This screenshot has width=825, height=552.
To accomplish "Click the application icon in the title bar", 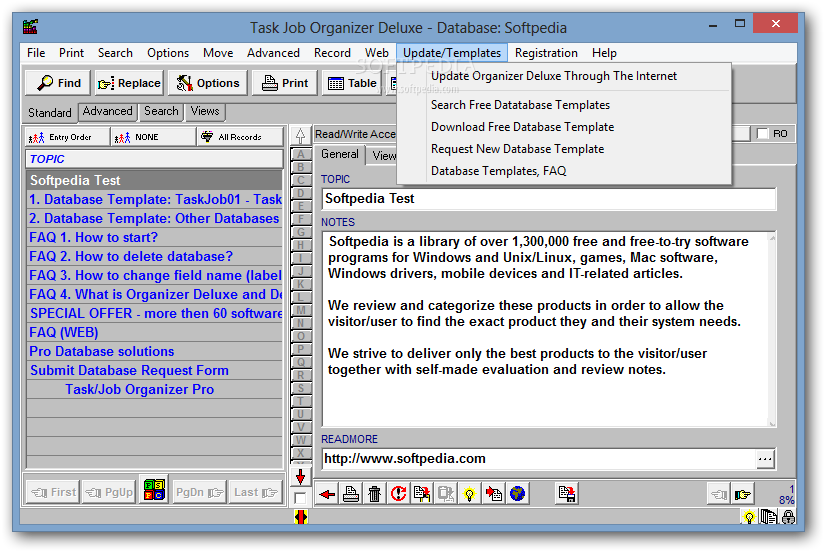I will (x=31, y=26).
